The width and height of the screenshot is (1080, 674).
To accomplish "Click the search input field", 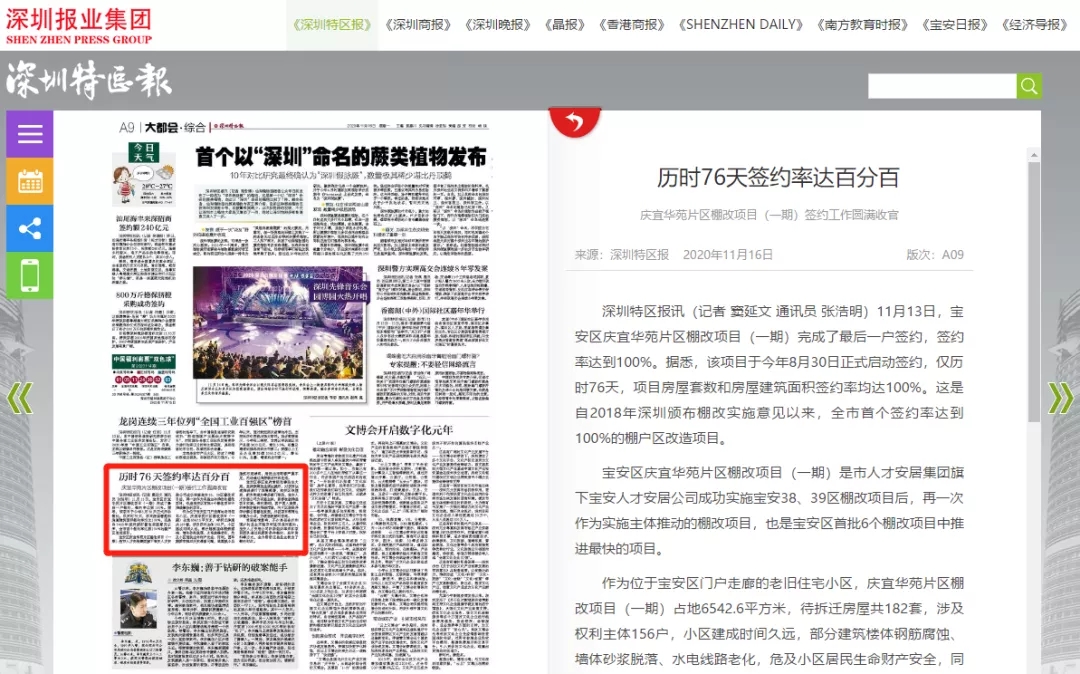I will click(x=942, y=85).
